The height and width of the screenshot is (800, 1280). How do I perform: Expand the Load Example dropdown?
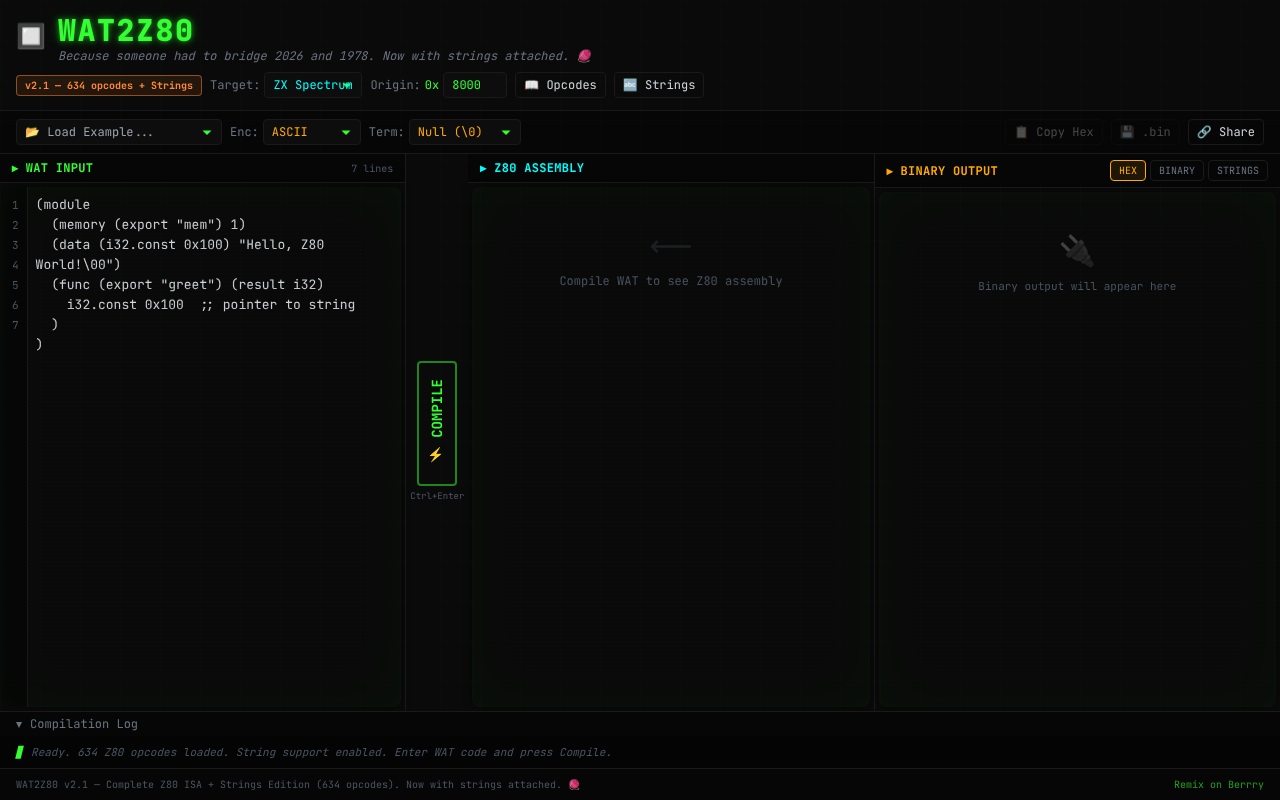click(119, 132)
